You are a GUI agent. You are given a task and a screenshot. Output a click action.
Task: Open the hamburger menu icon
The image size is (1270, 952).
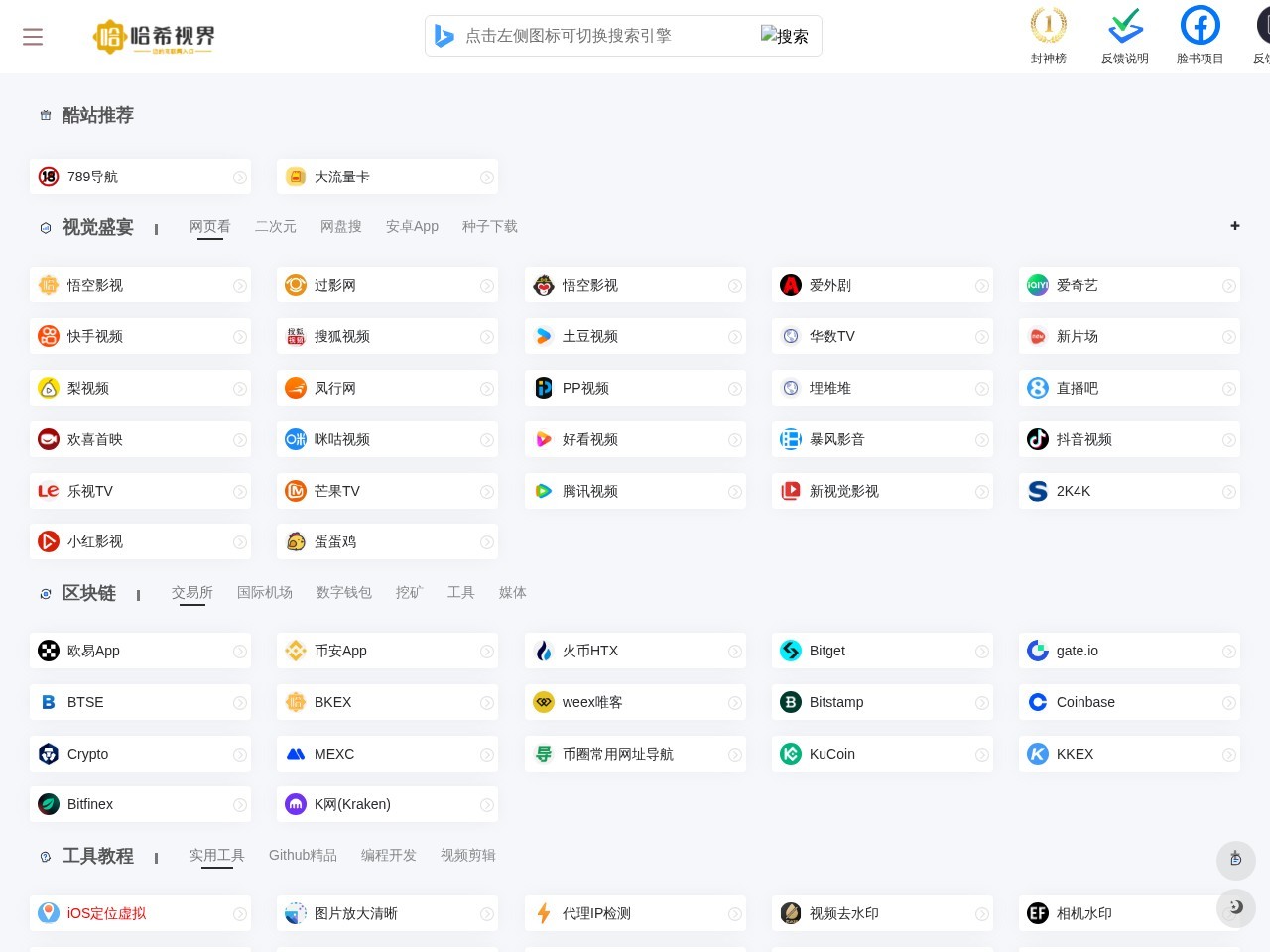click(33, 36)
